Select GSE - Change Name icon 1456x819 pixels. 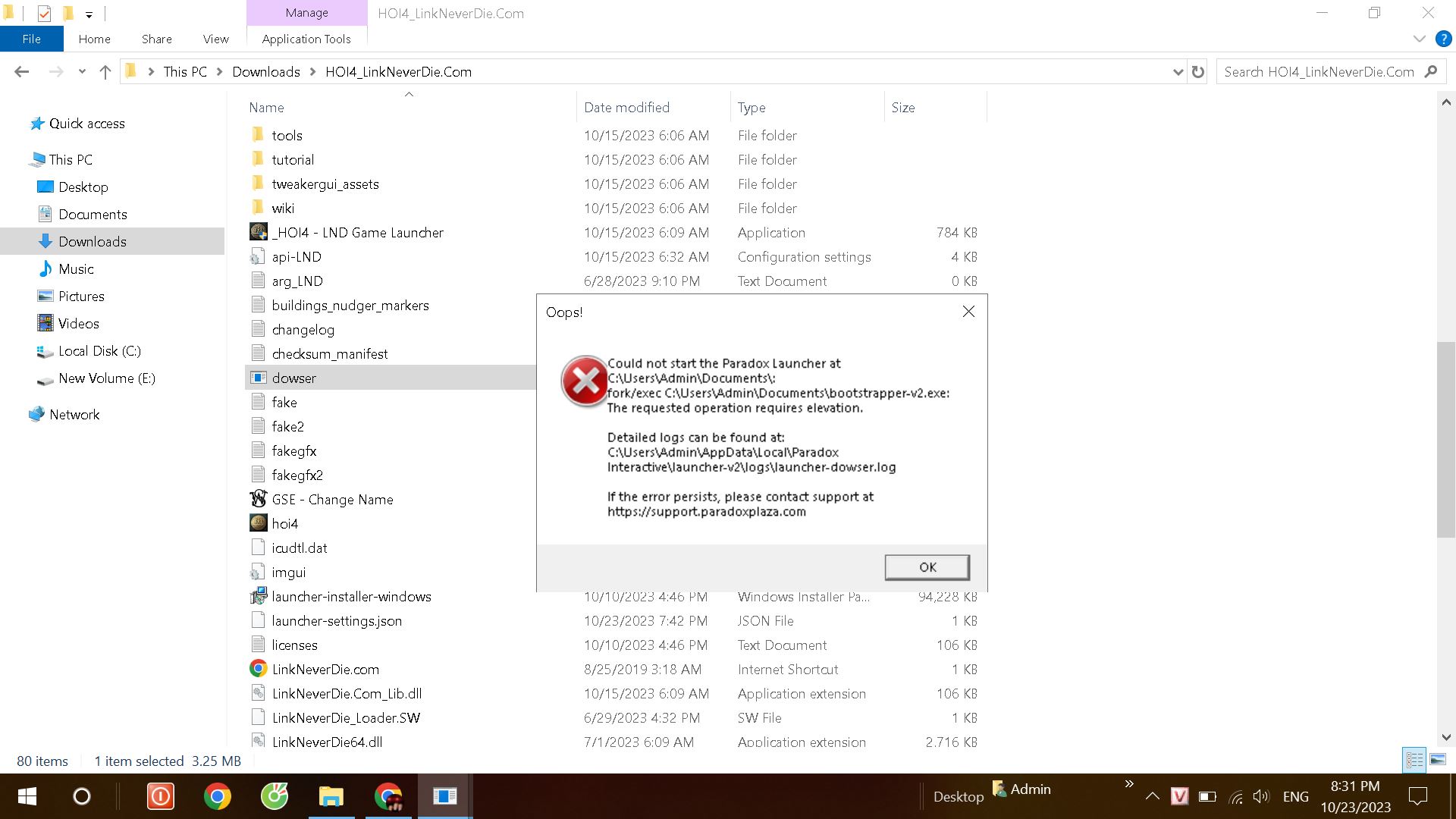(259, 499)
